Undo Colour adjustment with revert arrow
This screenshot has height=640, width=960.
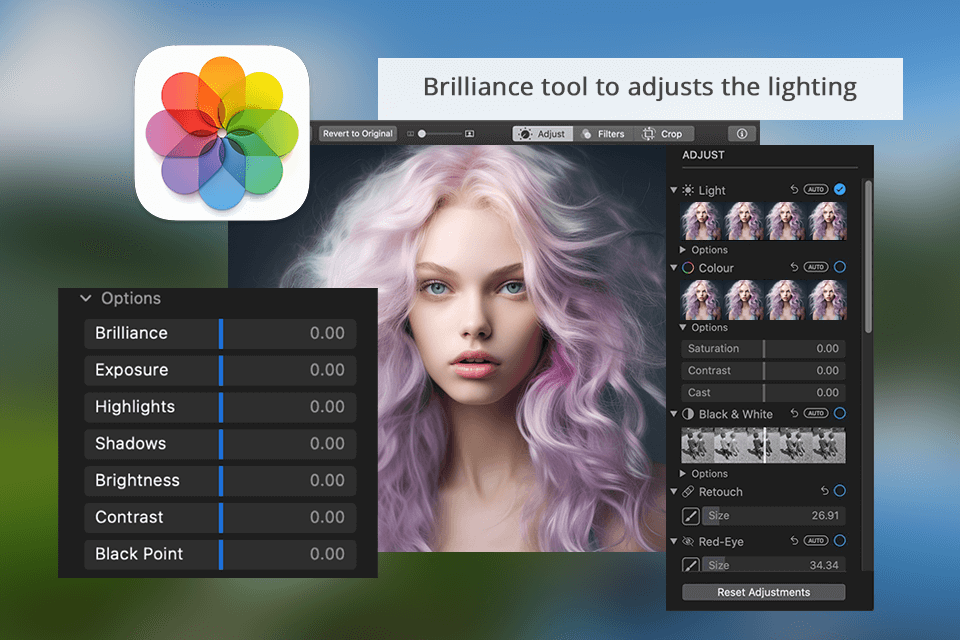(794, 267)
